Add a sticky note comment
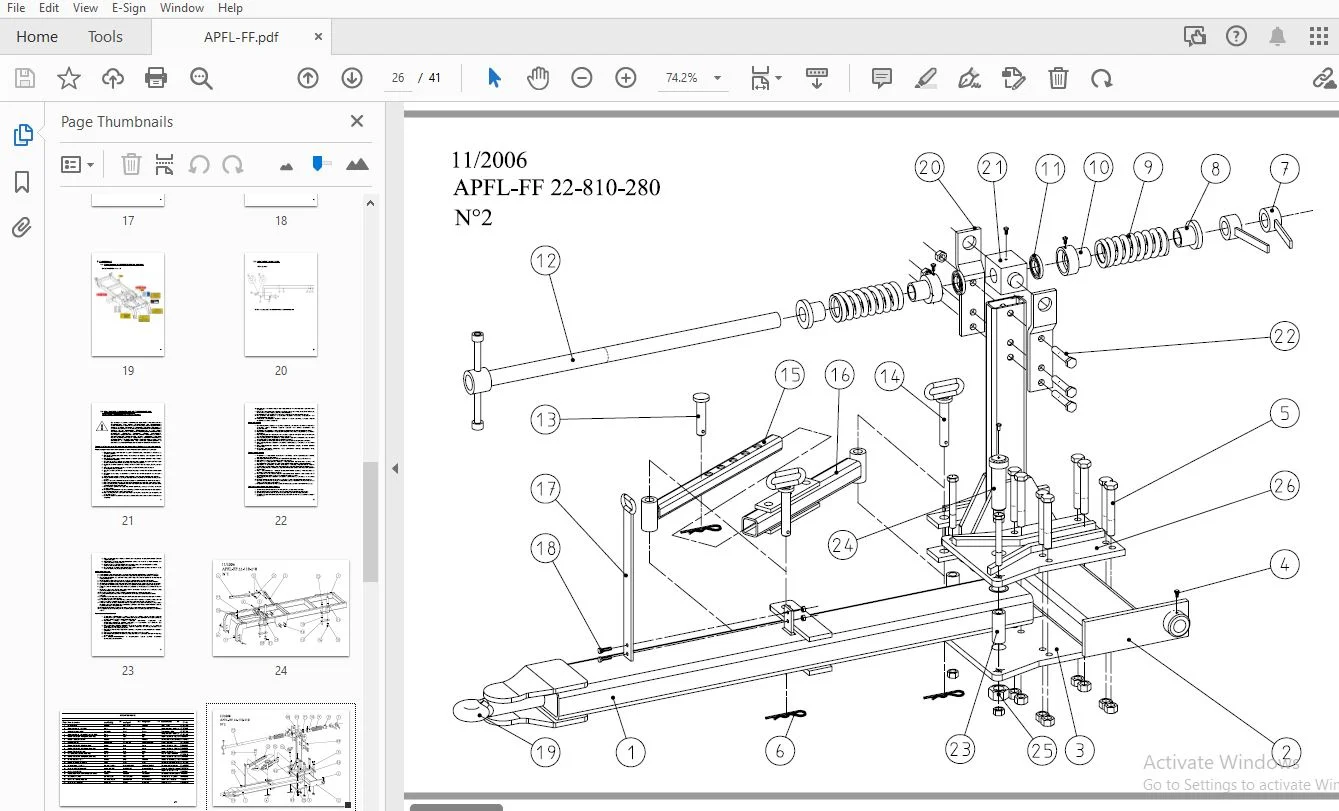 [x=881, y=78]
